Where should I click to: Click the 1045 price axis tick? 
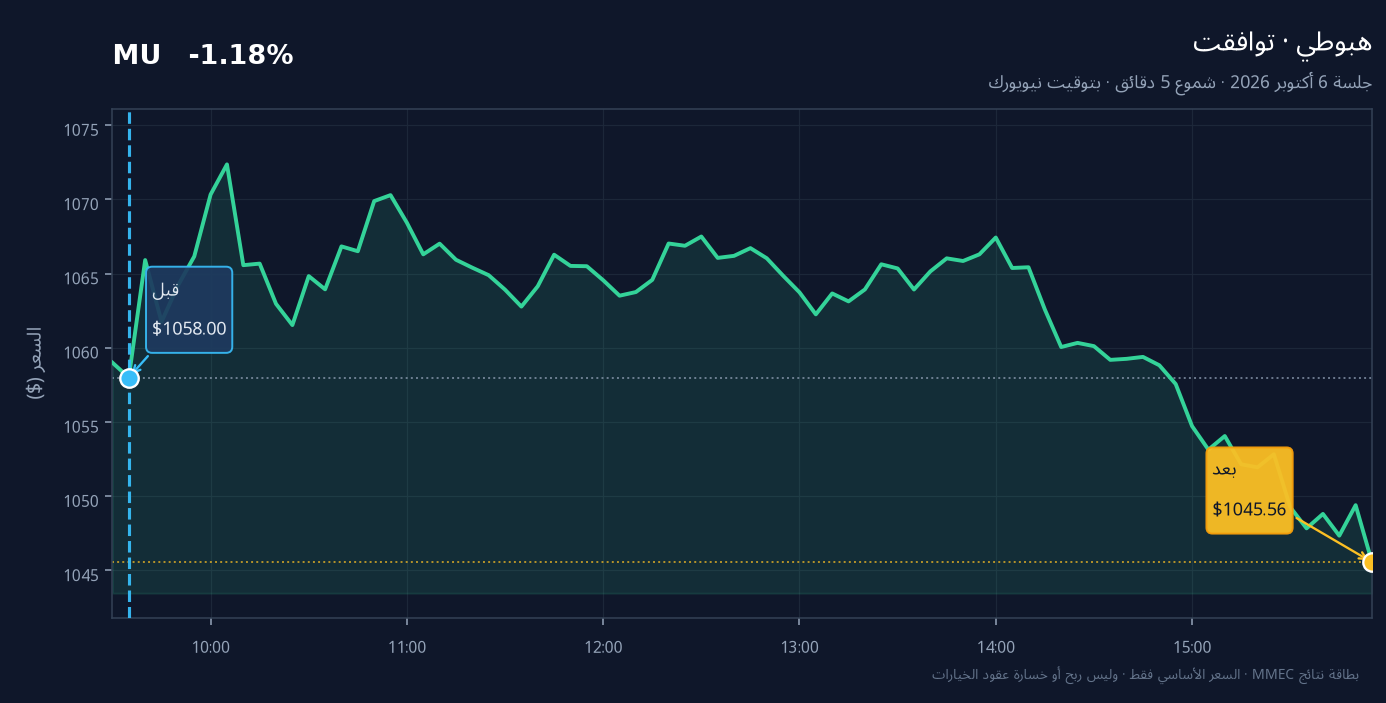point(82,573)
